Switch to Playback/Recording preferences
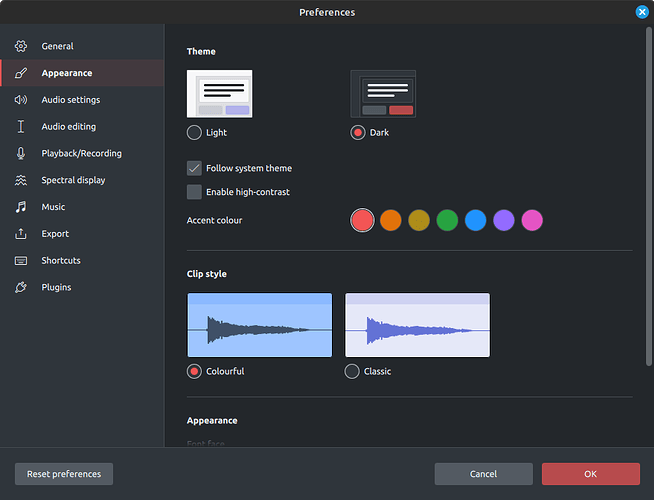This screenshot has height=500, width=654. coord(82,153)
